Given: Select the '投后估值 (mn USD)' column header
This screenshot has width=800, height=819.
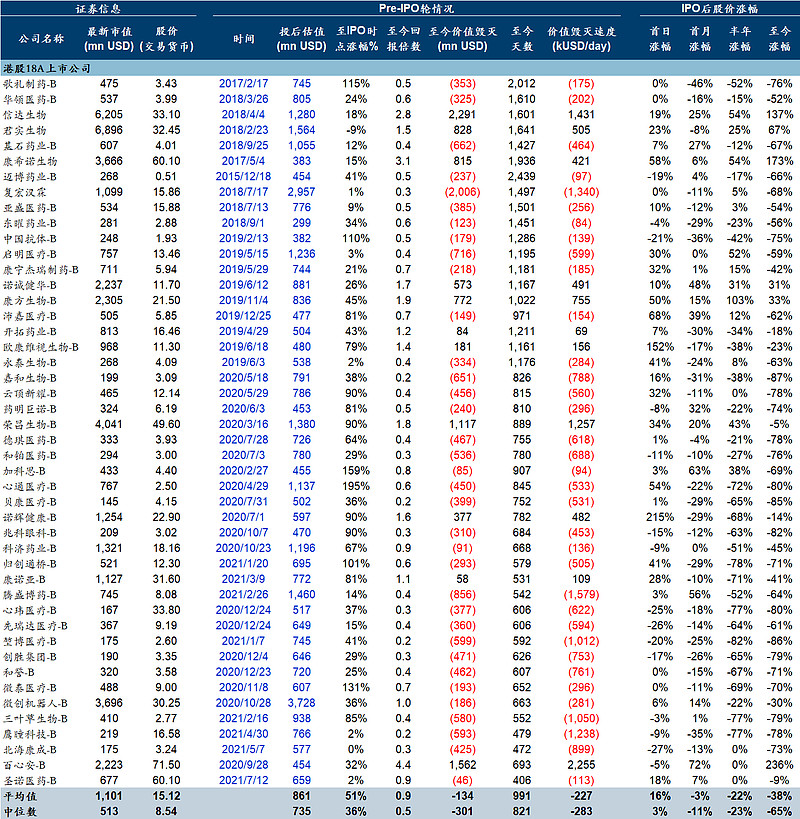Looking at the screenshot, I should [301, 39].
